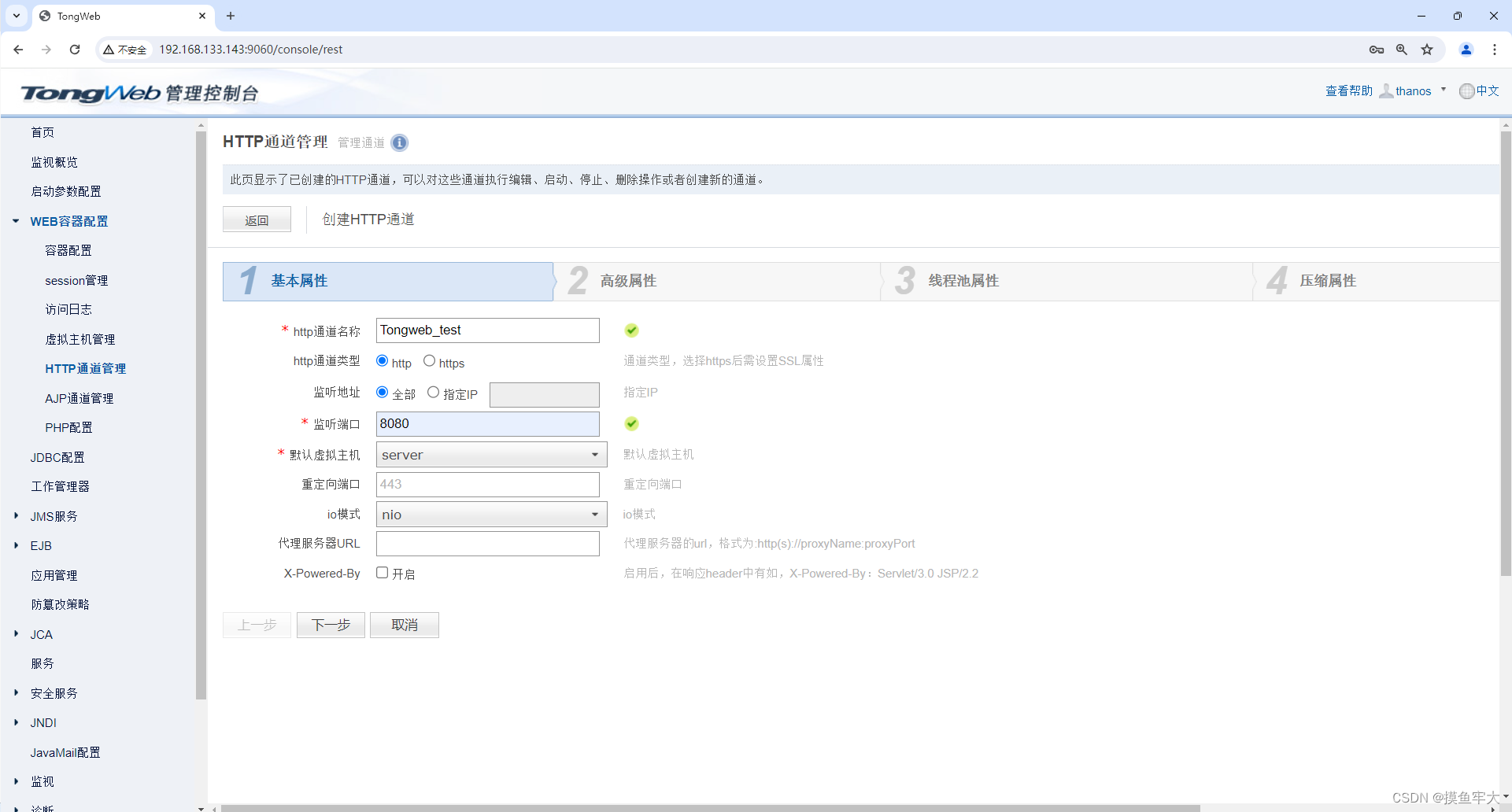Close the TongWeb browser tab
Screen dimensions: 1512x812
202,16
